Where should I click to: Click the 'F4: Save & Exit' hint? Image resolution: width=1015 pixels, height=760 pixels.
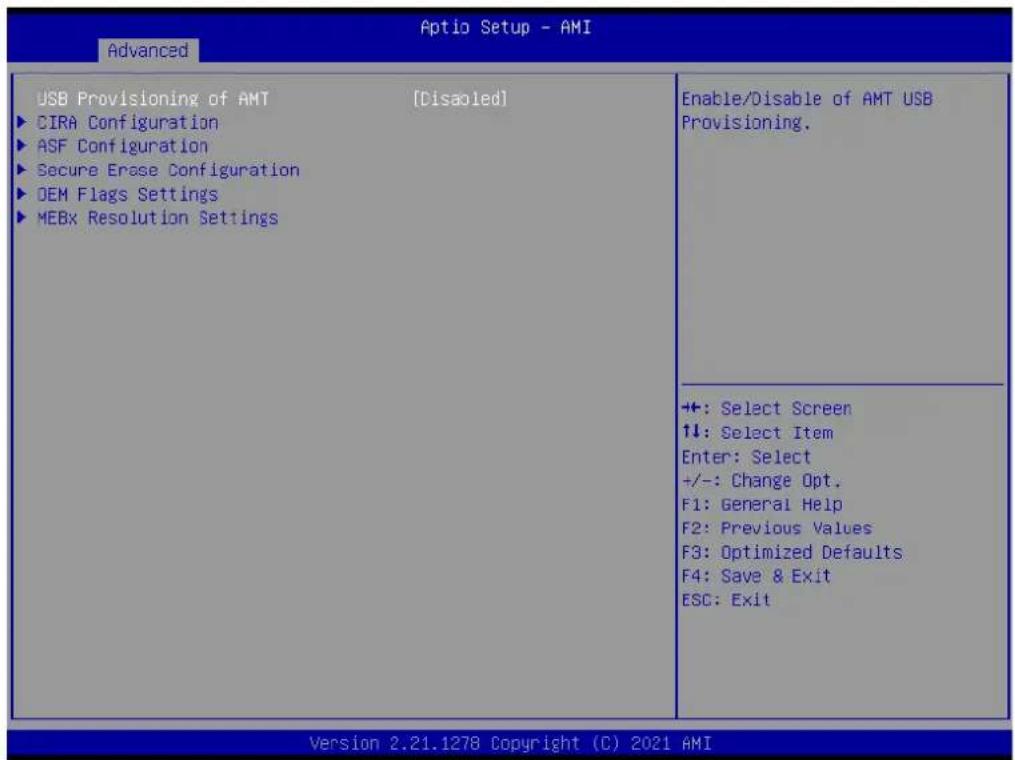[756, 576]
